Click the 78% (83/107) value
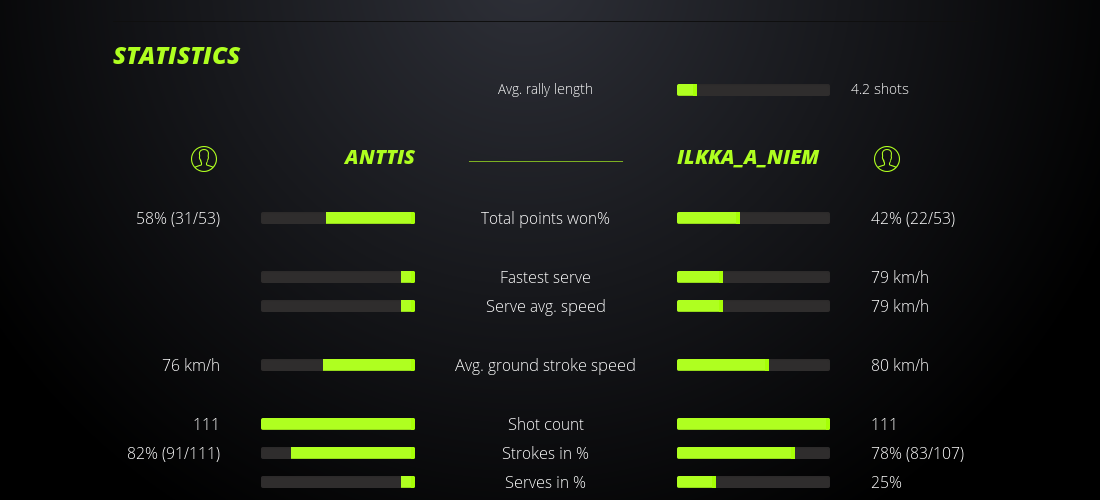This screenshot has height=500, width=1100. pos(917,453)
